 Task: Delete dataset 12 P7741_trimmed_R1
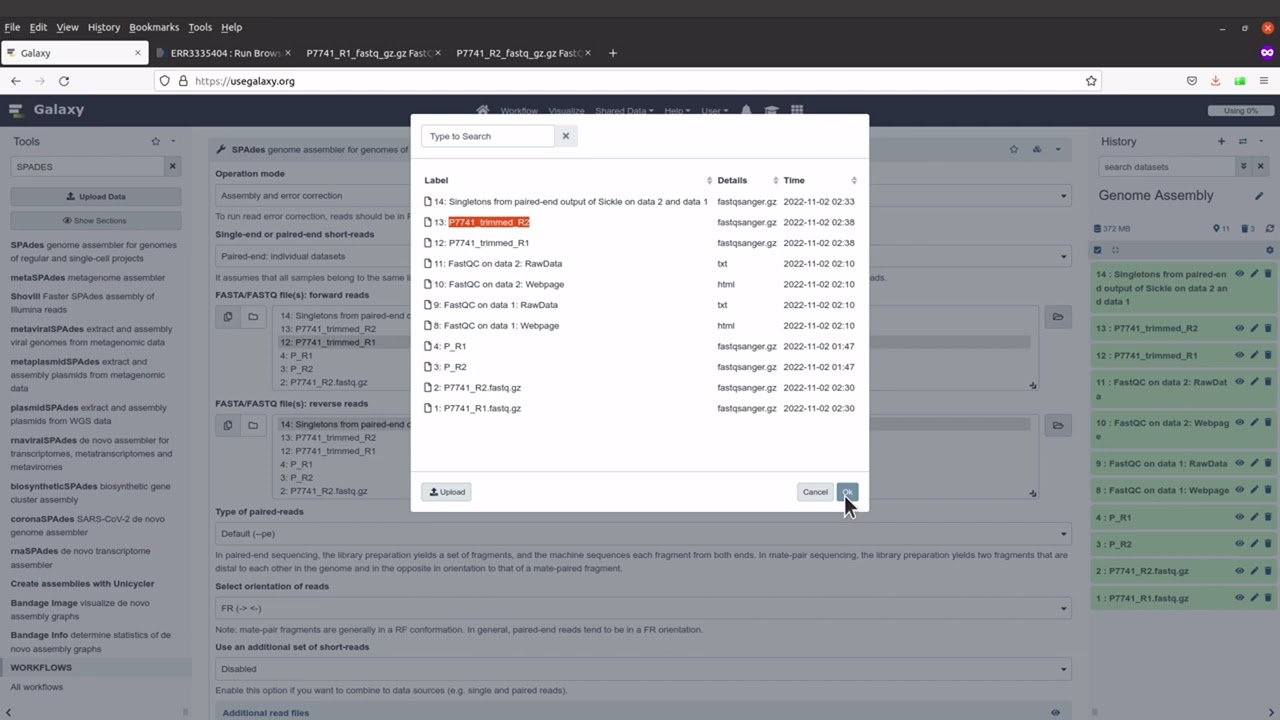(x=1268, y=355)
